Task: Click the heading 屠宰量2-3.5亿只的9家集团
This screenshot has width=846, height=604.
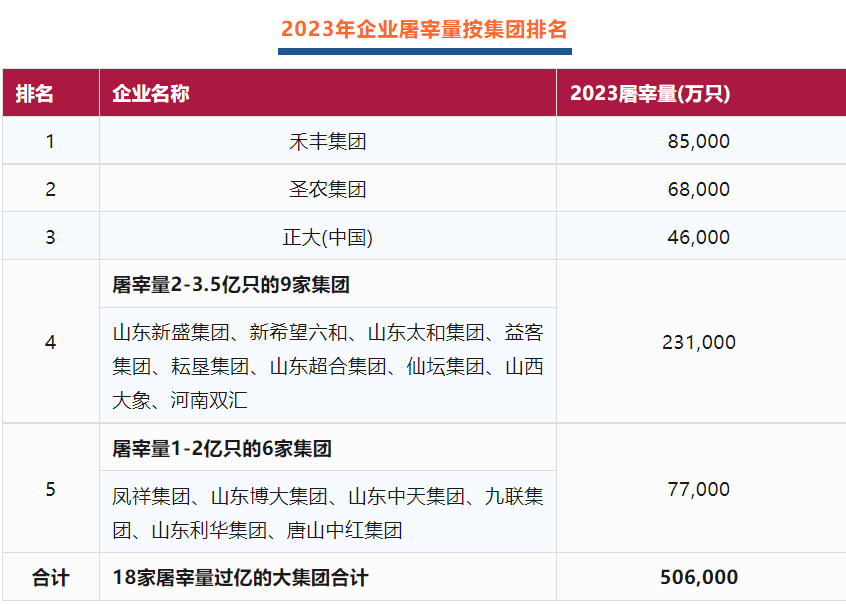Action: 231,284
